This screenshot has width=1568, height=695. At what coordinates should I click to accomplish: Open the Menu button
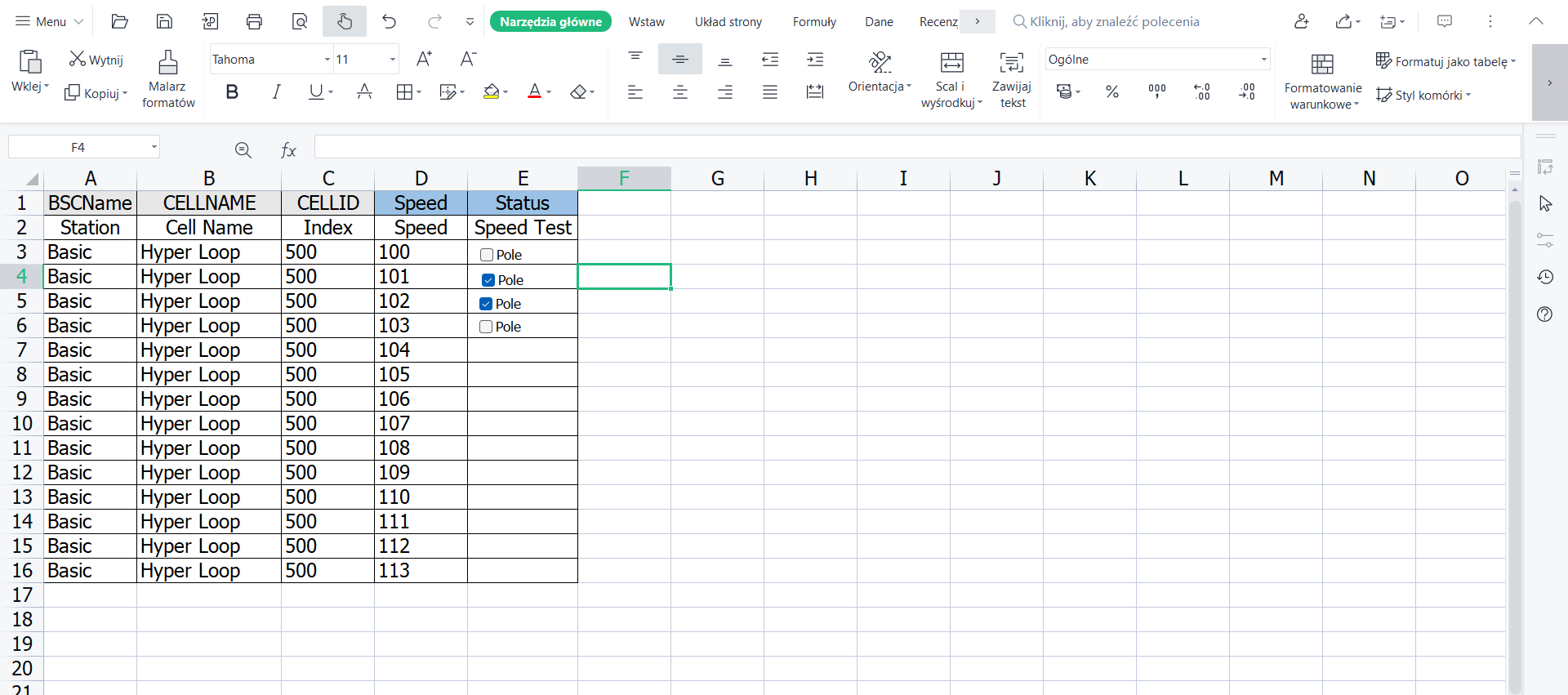point(50,22)
